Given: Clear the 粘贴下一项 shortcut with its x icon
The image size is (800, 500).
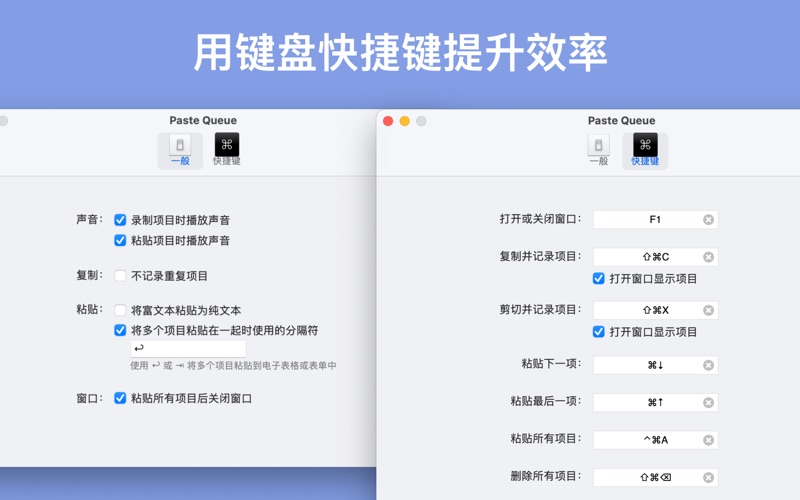Looking at the screenshot, I should click(x=708, y=365).
